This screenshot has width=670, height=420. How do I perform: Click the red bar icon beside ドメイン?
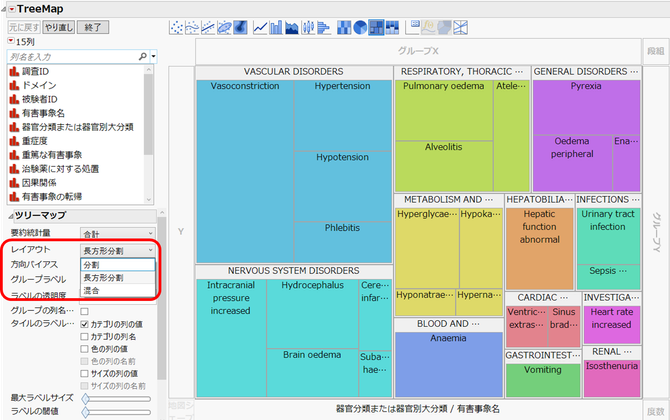click(x=14, y=85)
